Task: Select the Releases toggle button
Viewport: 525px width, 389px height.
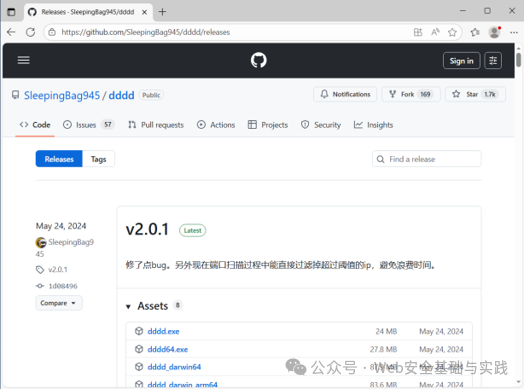Action: (x=59, y=159)
